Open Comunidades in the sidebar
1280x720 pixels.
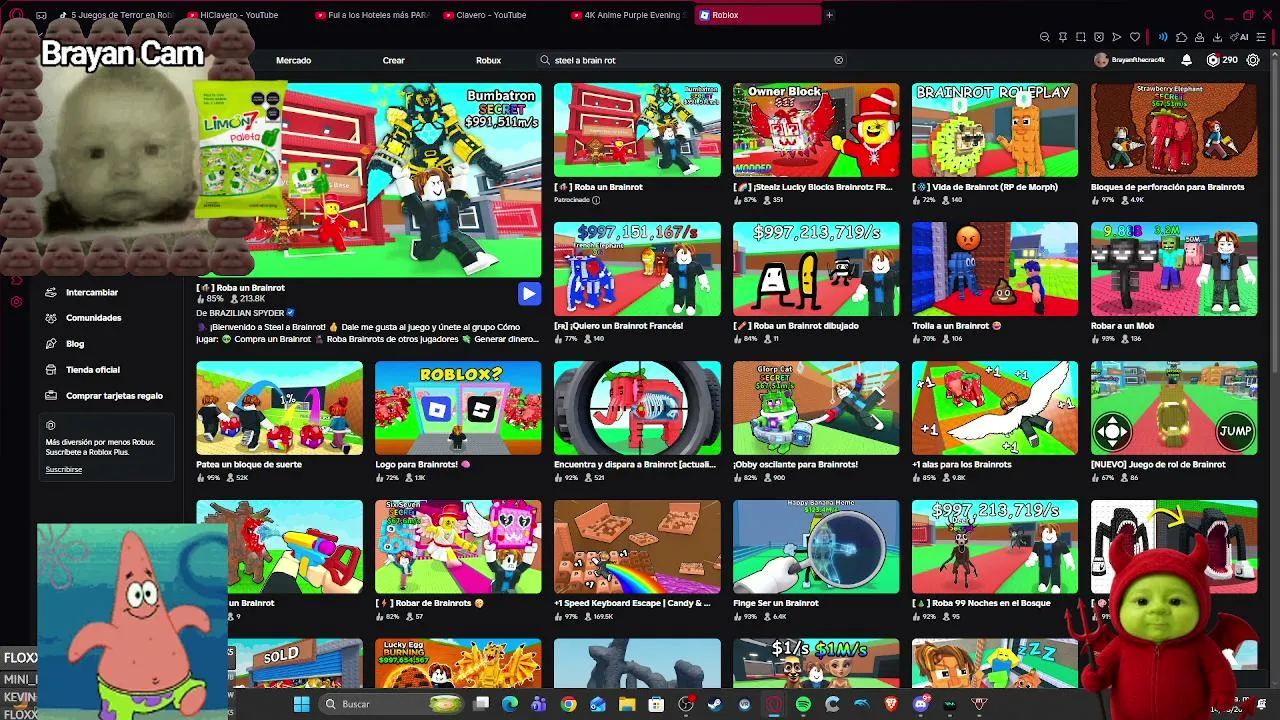coord(94,318)
